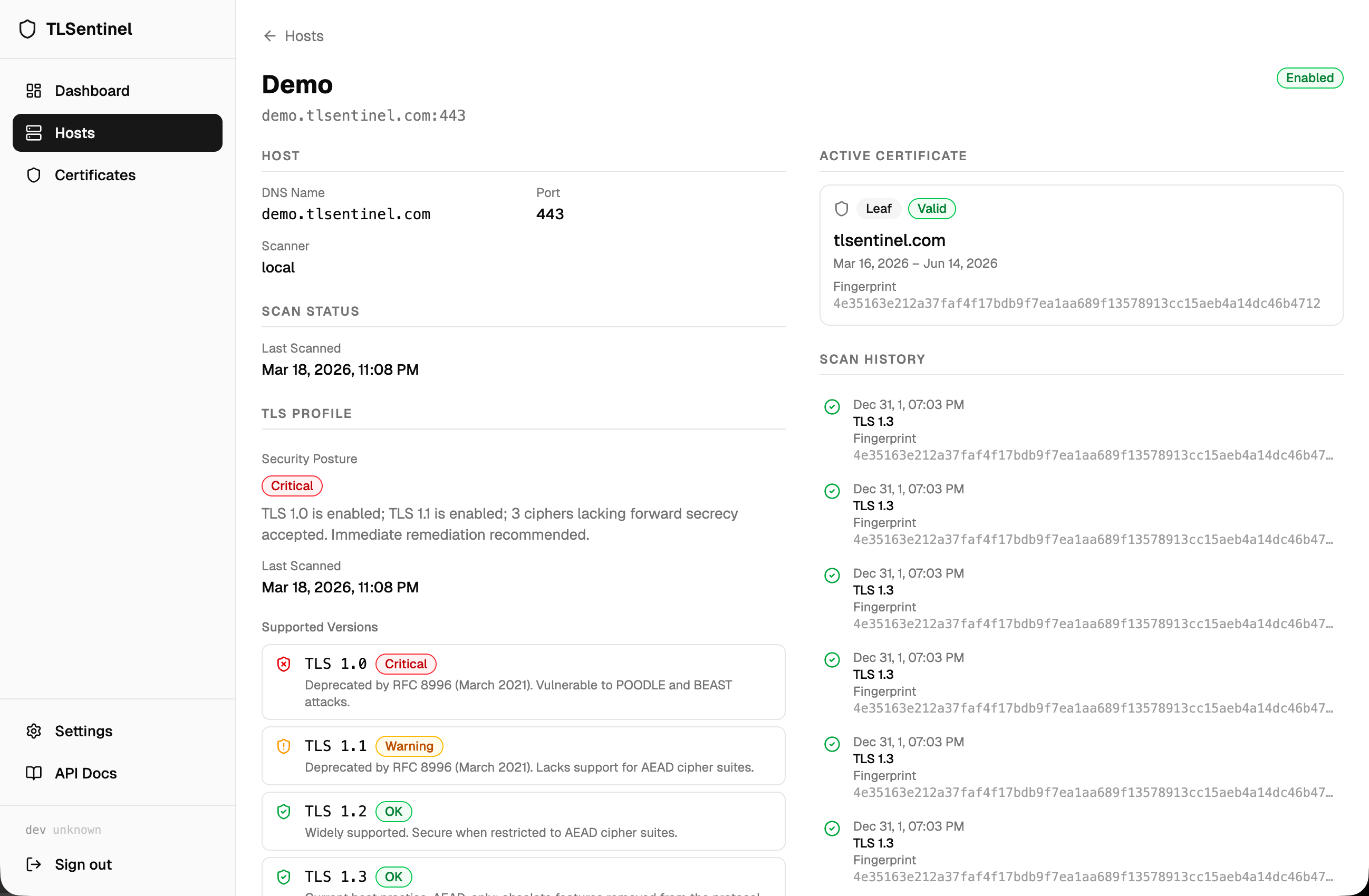Image resolution: width=1369 pixels, height=896 pixels.
Task: Click the Certificates shield icon
Action: tap(34, 176)
